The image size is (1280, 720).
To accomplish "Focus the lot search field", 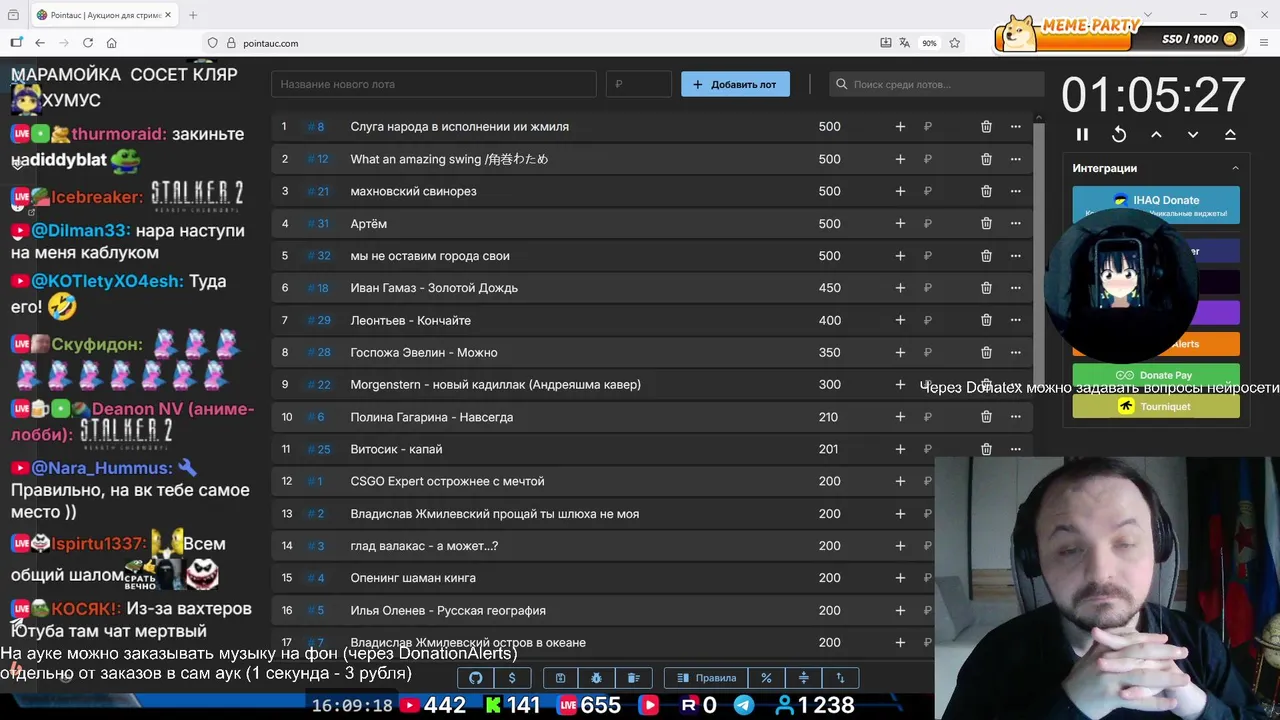I will pos(936,84).
